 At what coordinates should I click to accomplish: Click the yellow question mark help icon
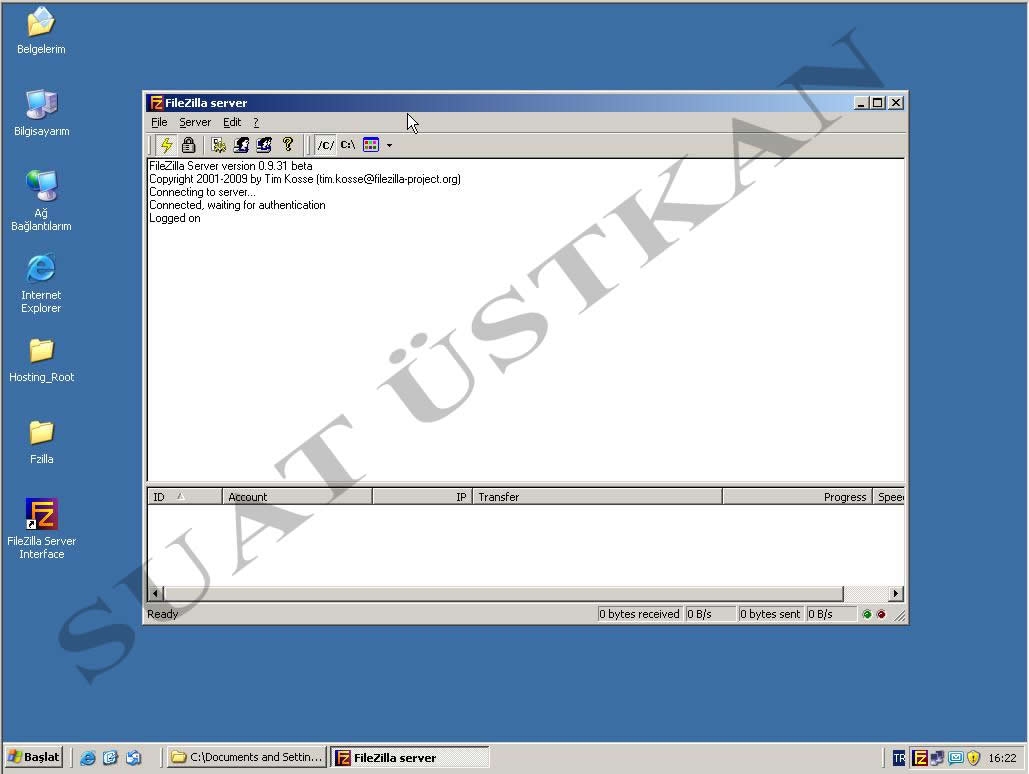[x=287, y=144]
